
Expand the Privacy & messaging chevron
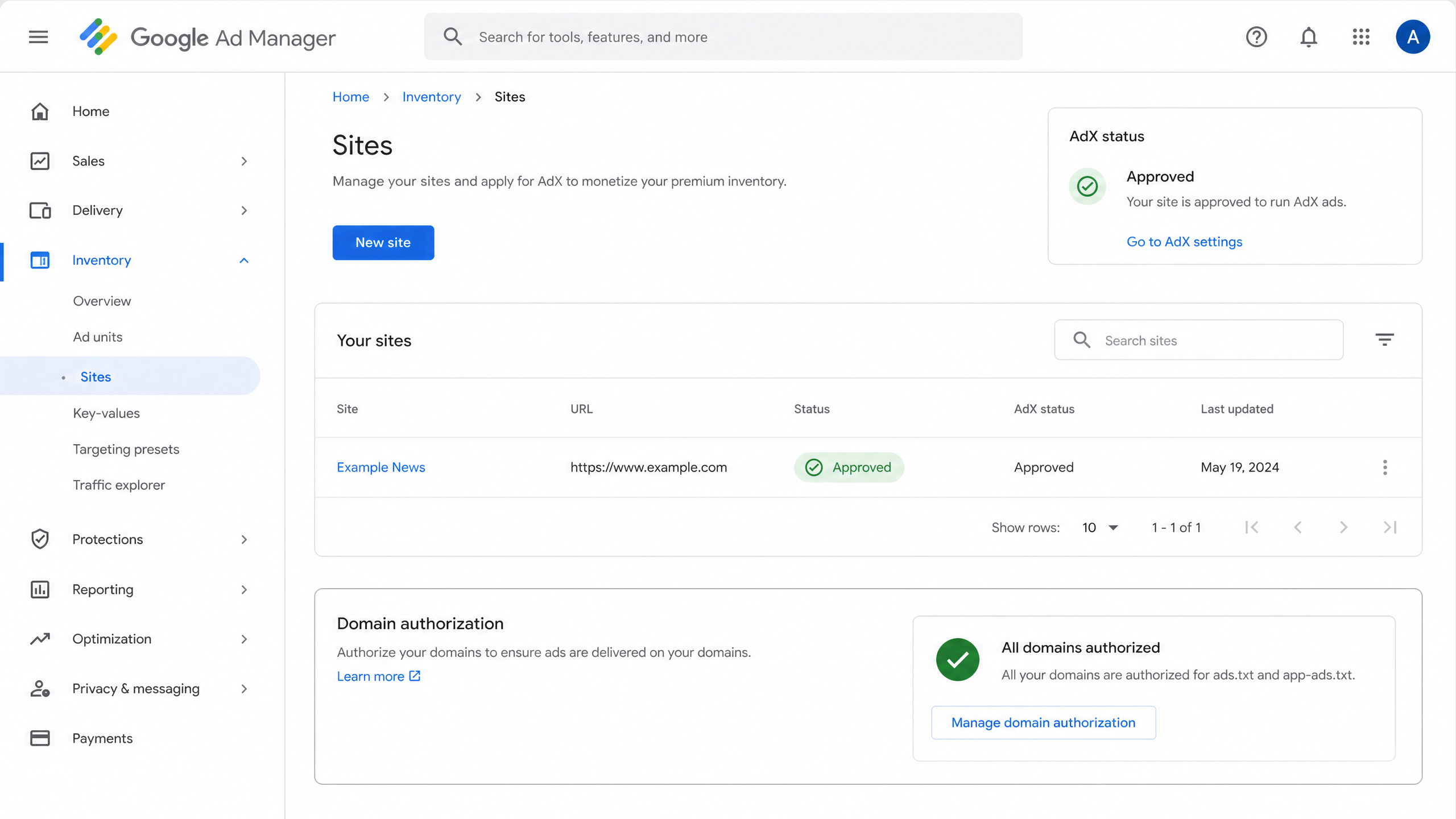point(244,689)
